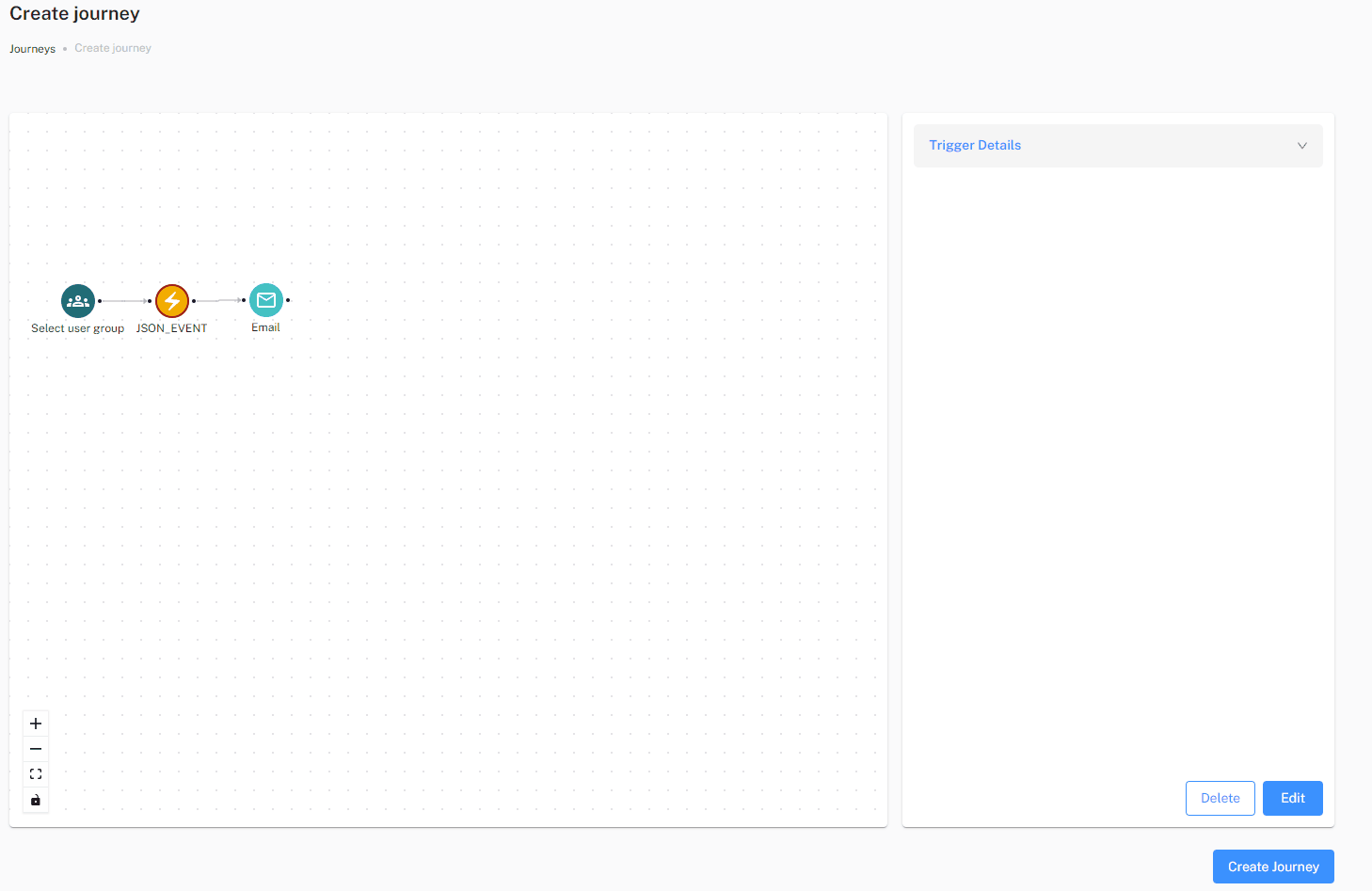Viewport: 1372px width, 891px height.
Task: Click the Create journey page heading
Action: point(74,14)
